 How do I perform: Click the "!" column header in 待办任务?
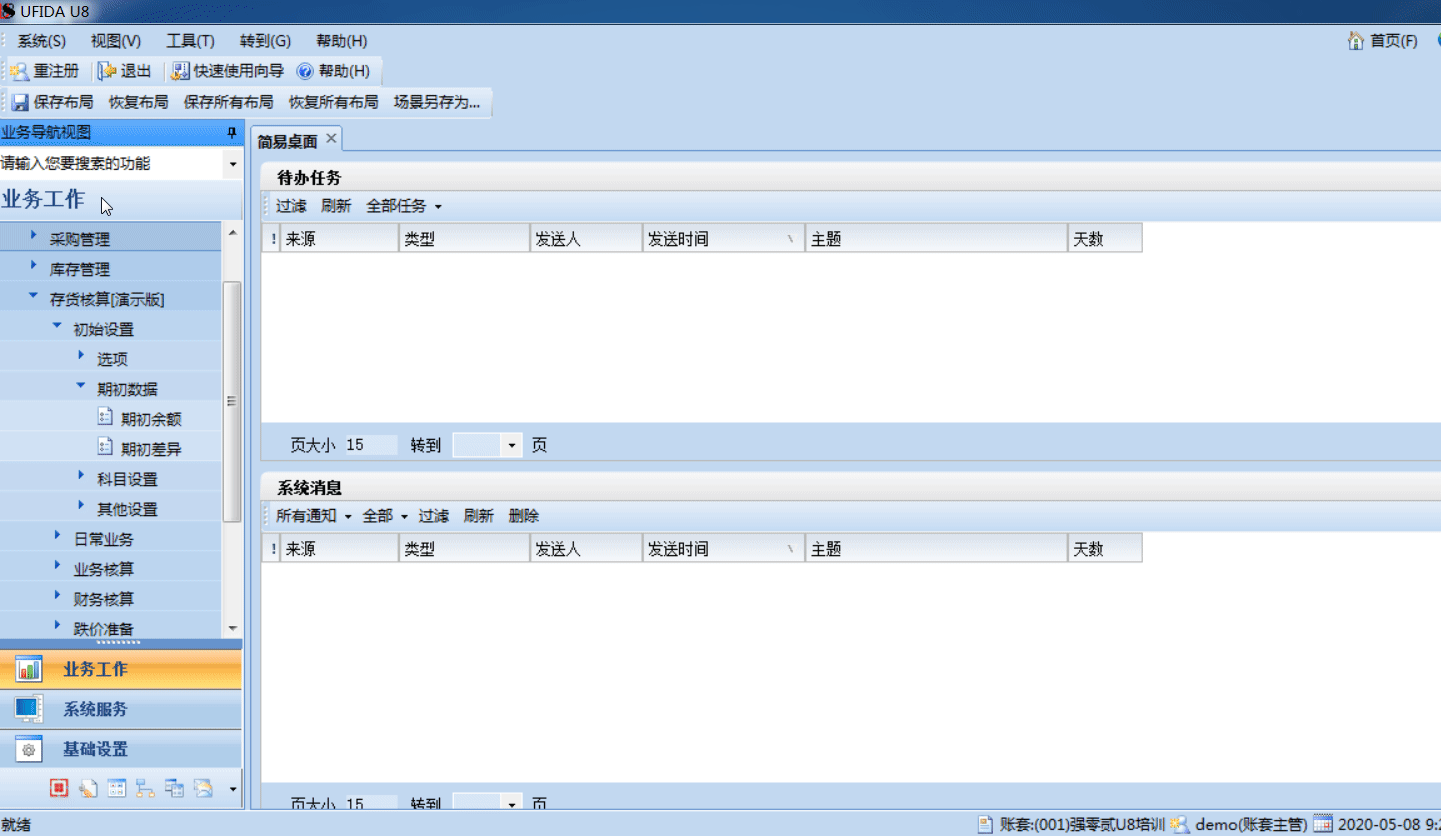[271, 239]
